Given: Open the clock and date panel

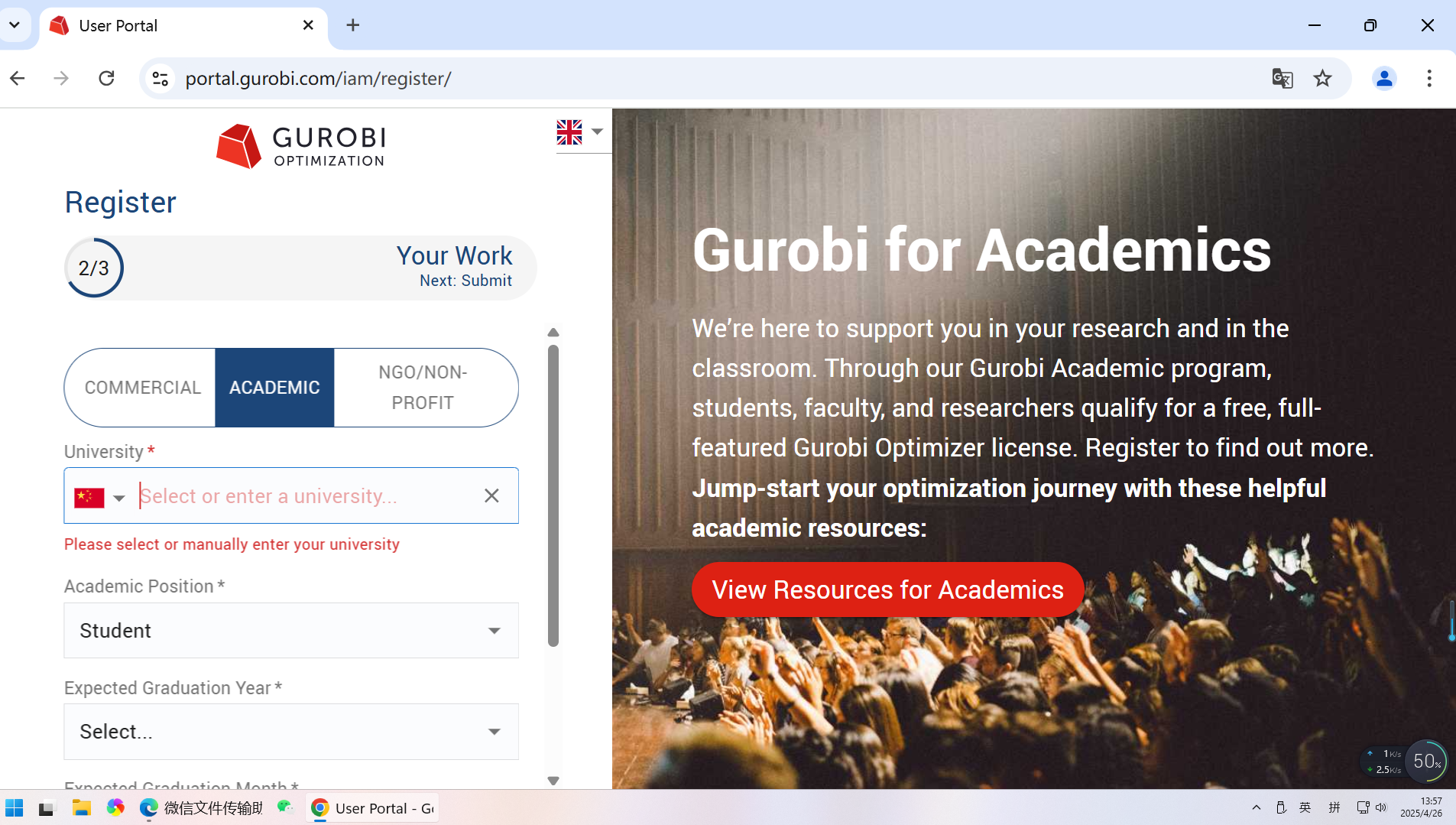Looking at the screenshot, I should coord(1421,807).
